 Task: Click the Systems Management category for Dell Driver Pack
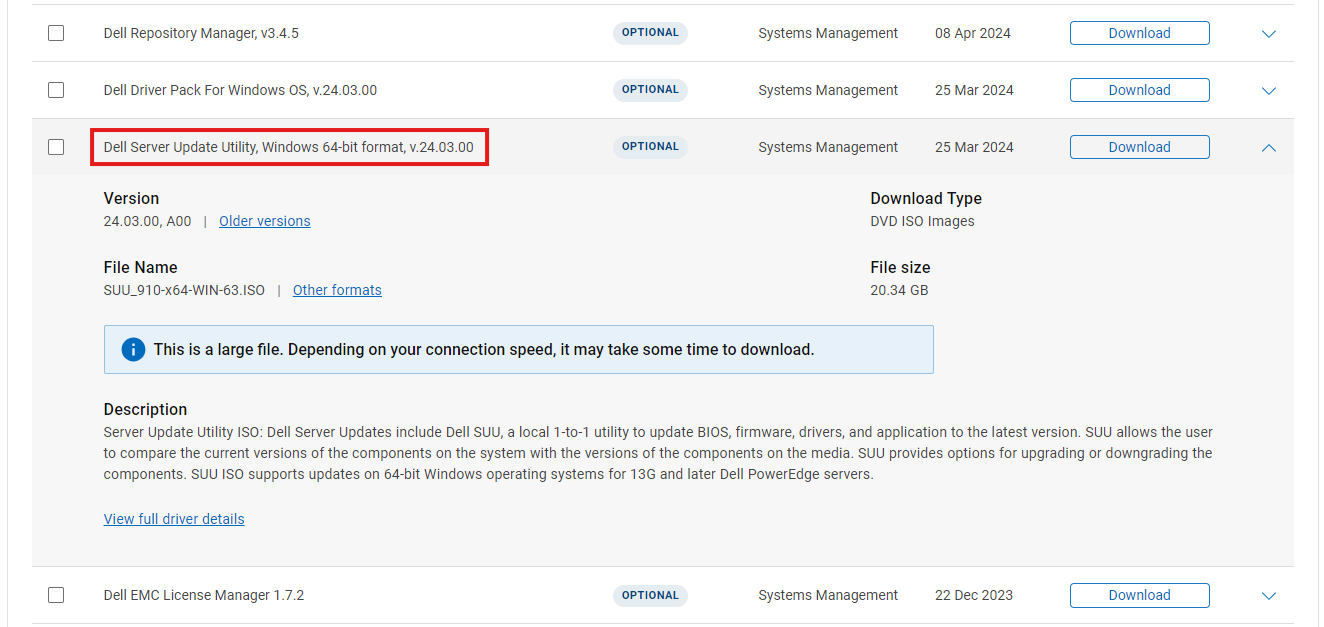point(827,89)
